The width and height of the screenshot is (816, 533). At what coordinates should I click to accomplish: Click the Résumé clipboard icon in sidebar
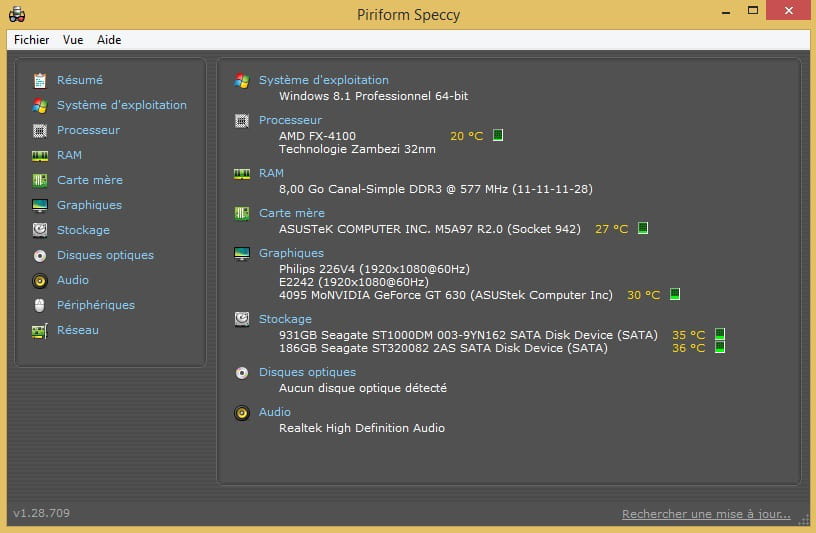pos(40,80)
